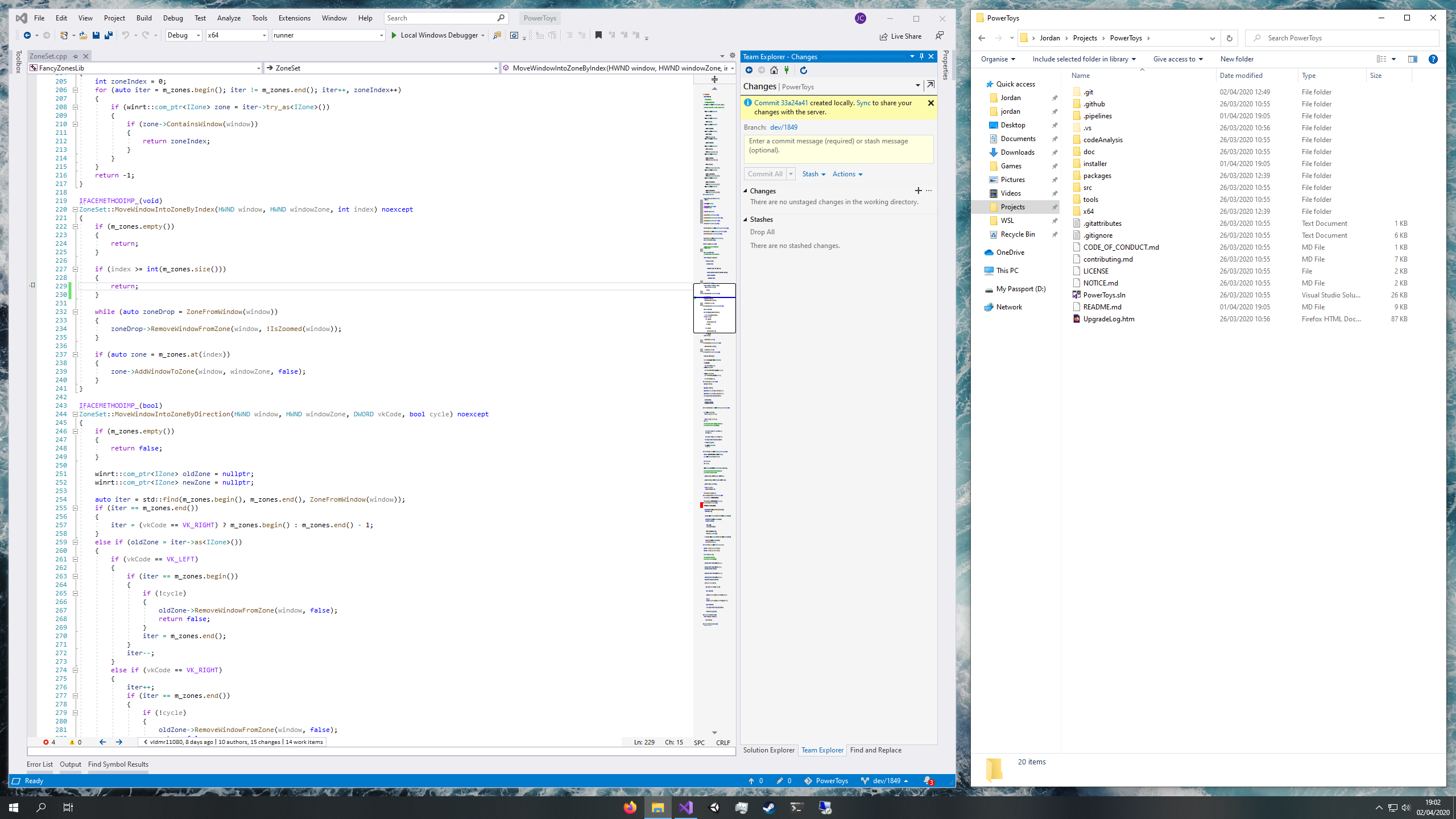Click the plus icon in the Changes section

tap(919, 191)
